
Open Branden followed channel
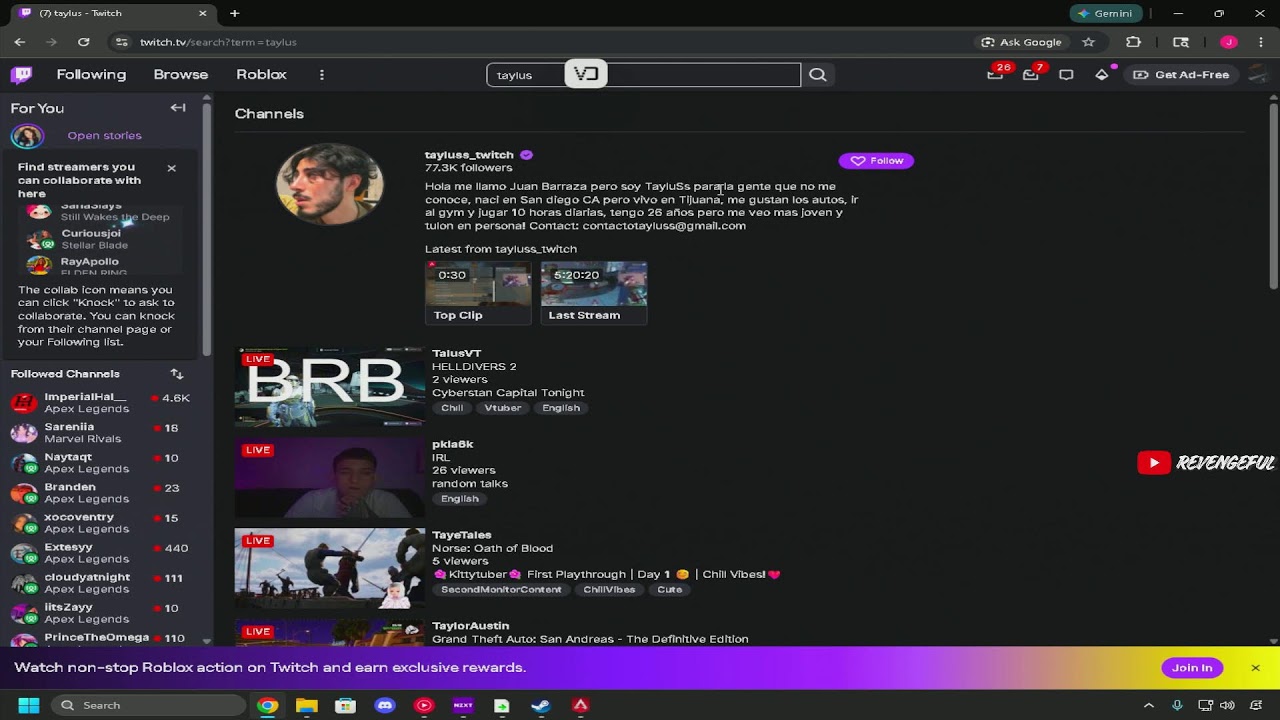coord(100,493)
